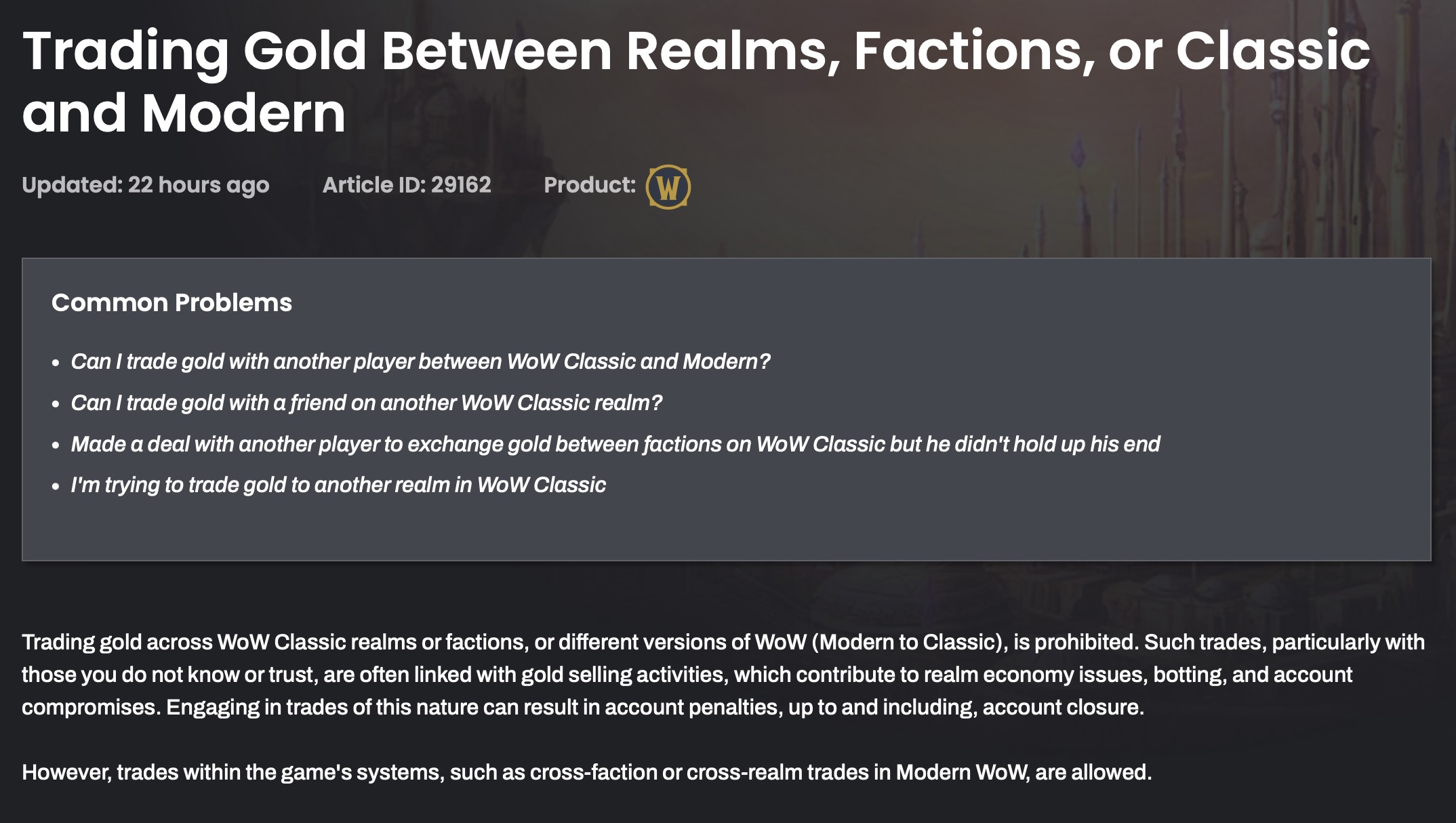Click the 'Made a deal with another player' item
1456x823 pixels.
(x=615, y=444)
